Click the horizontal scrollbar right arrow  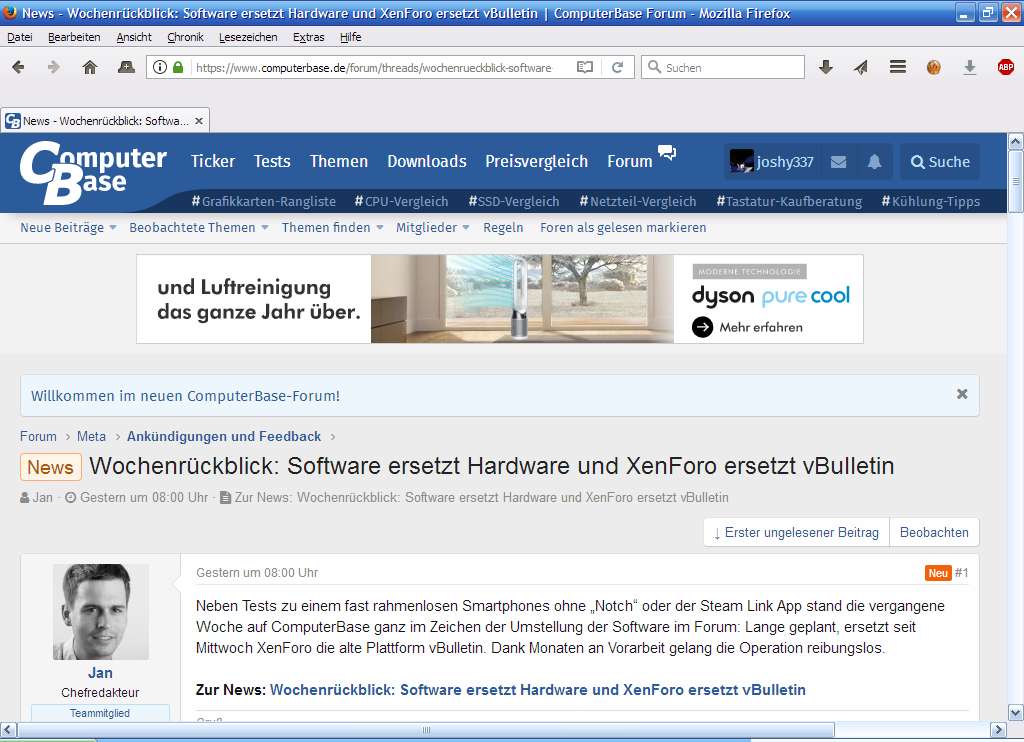[x=998, y=730]
